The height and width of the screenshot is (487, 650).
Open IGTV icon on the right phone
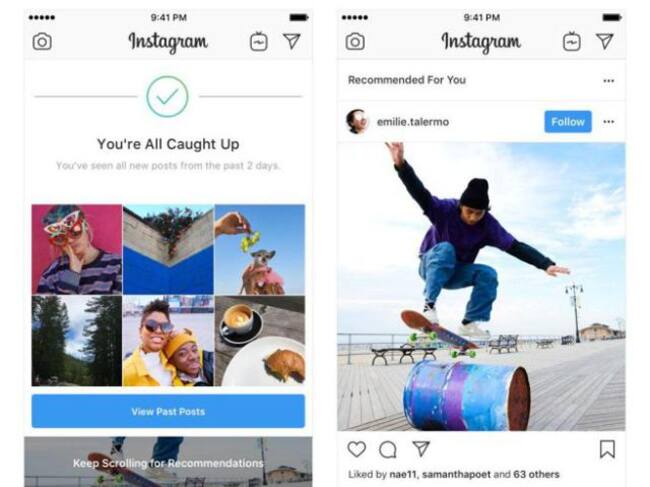pyautogui.click(x=572, y=41)
